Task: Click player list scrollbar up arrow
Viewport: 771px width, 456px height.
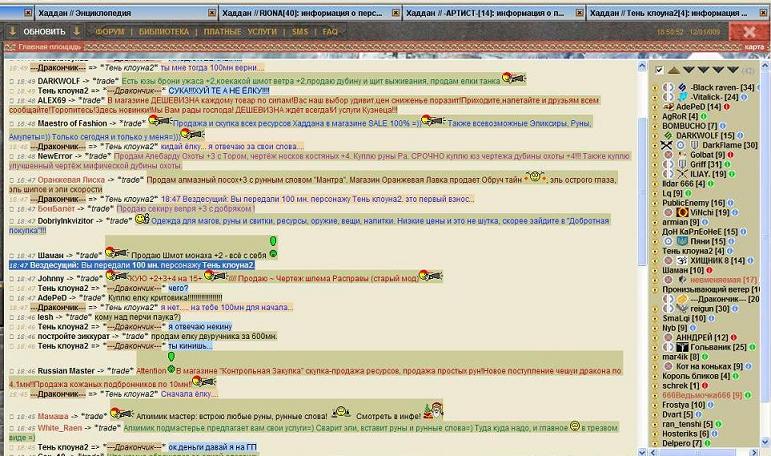Action: [x=765, y=65]
